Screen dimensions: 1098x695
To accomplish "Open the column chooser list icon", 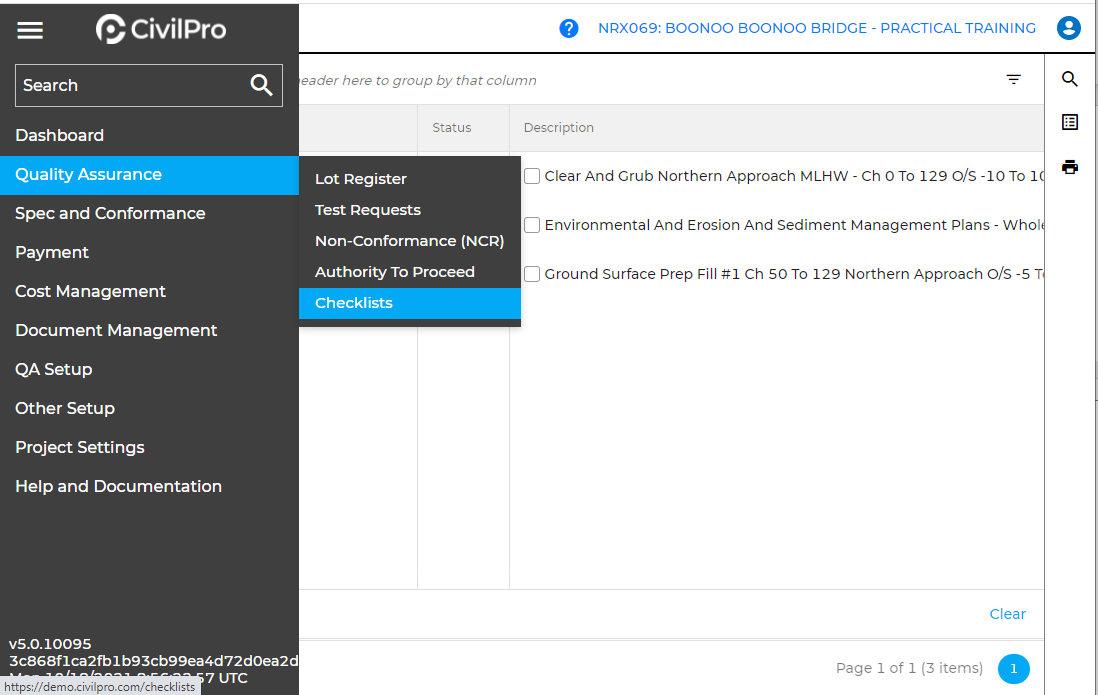I will 1070,122.
